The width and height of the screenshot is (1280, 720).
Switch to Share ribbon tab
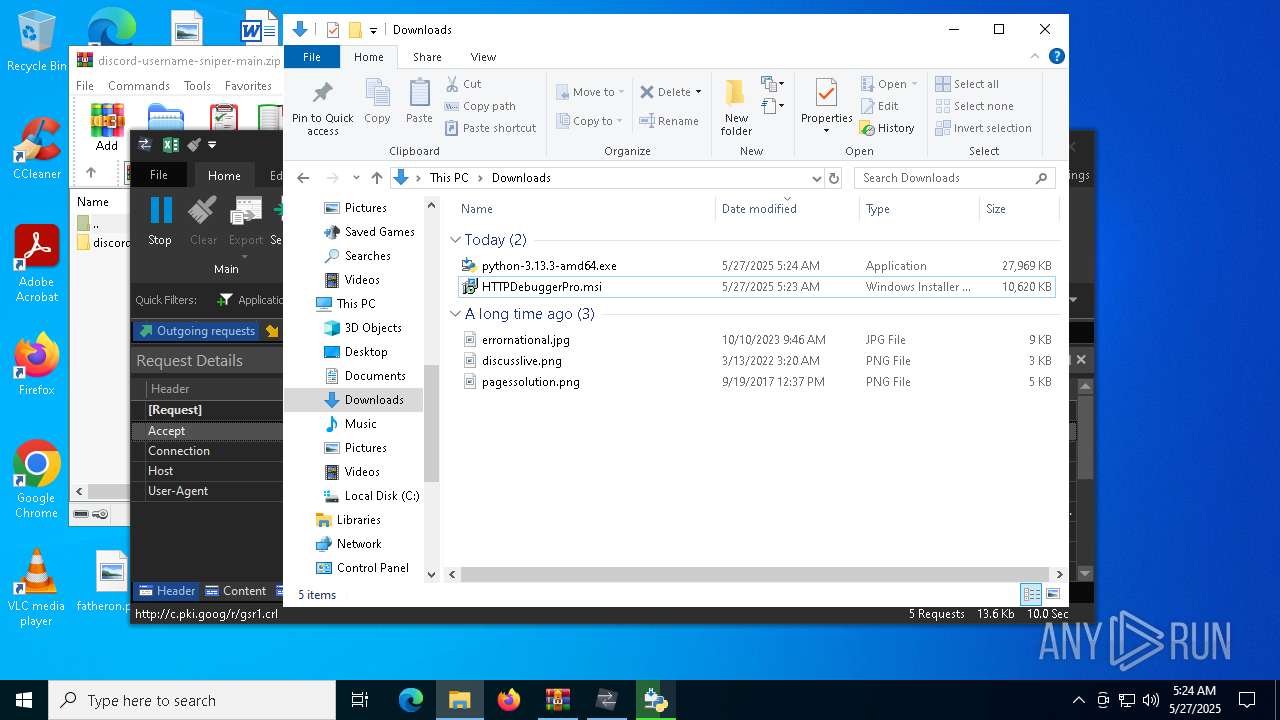coord(427,57)
